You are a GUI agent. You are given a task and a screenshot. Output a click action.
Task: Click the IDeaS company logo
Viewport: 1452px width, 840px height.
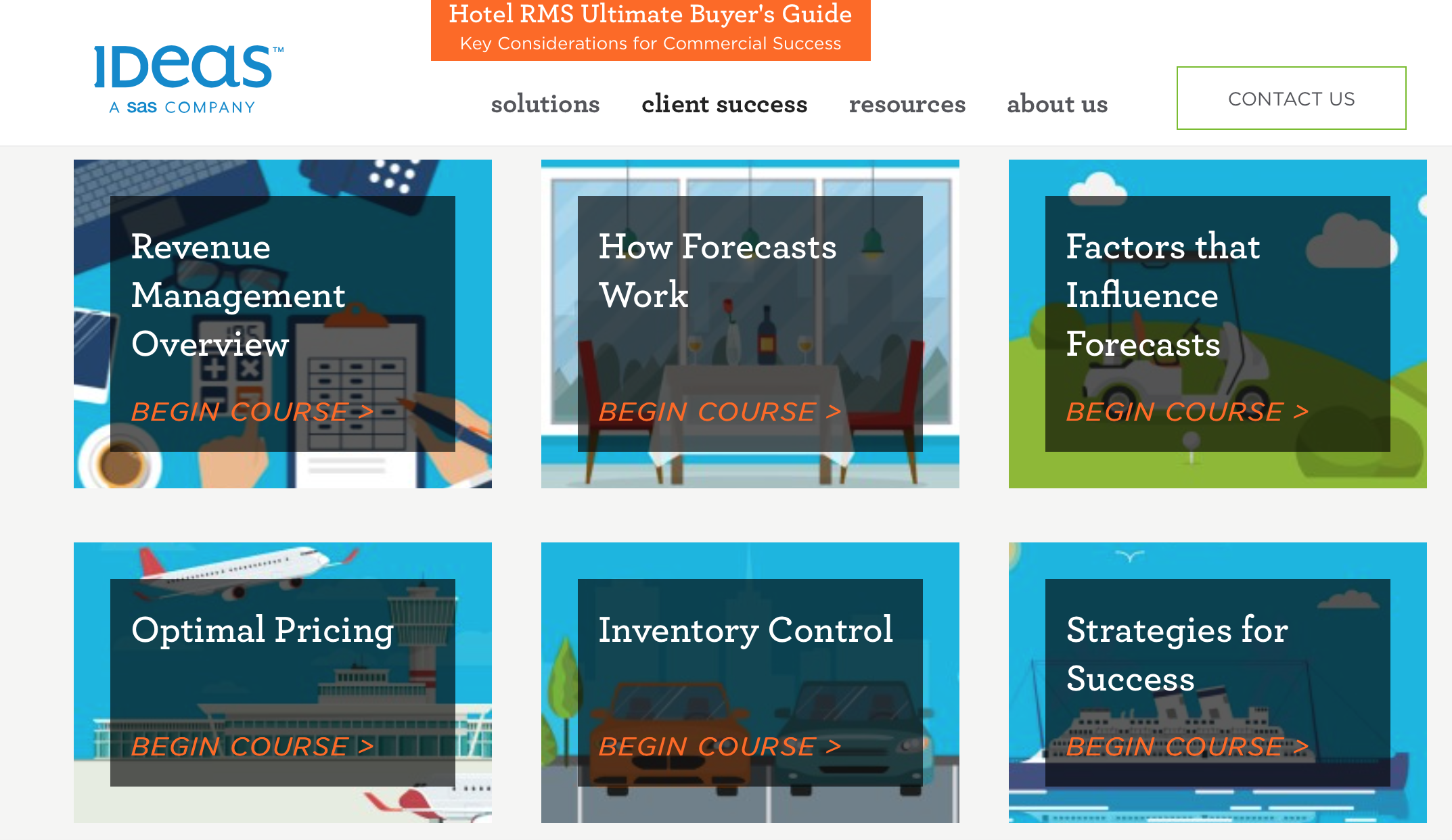pyautogui.click(x=189, y=80)
